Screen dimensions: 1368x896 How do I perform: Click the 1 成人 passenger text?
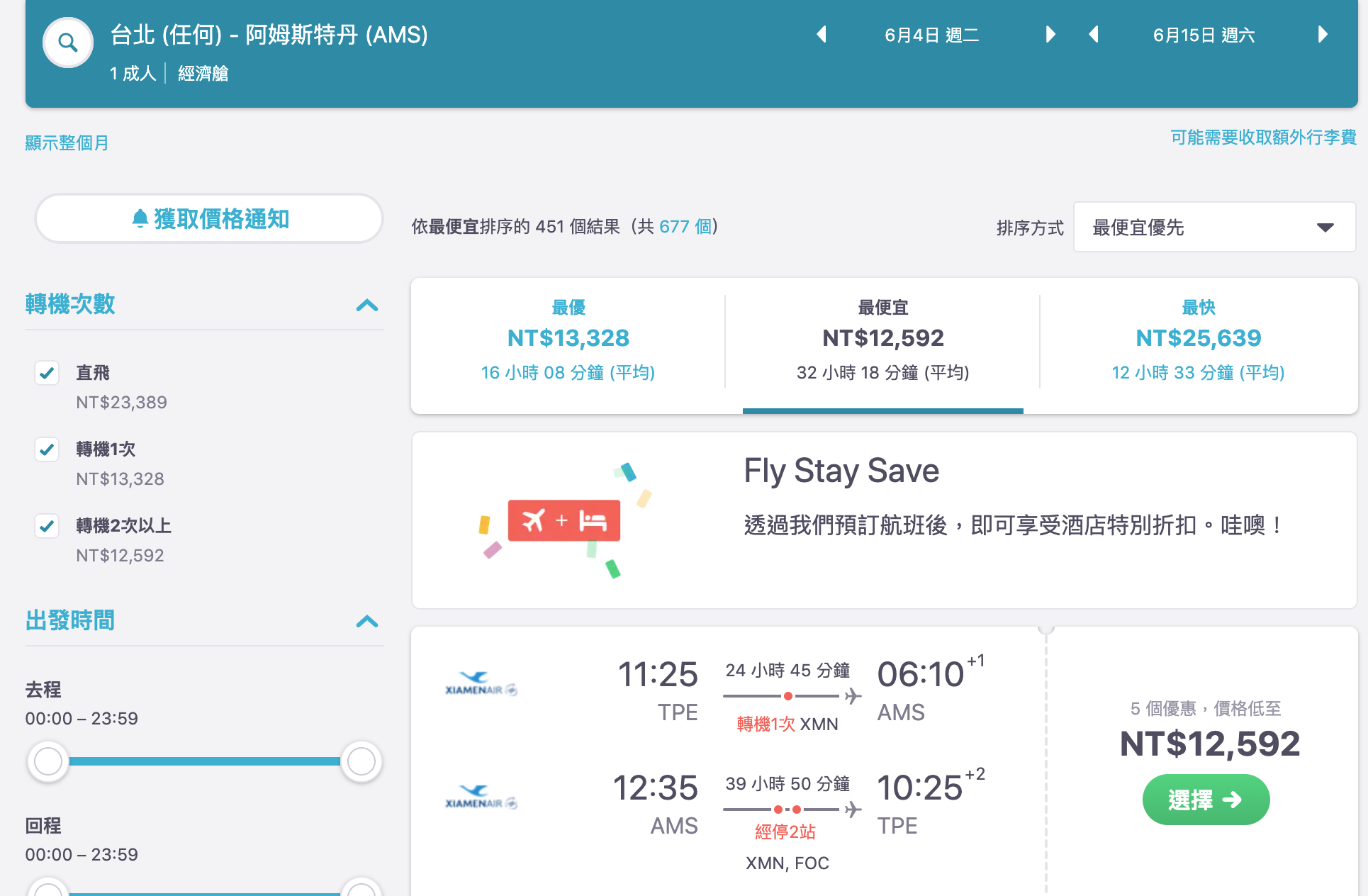tap(133, 73)
